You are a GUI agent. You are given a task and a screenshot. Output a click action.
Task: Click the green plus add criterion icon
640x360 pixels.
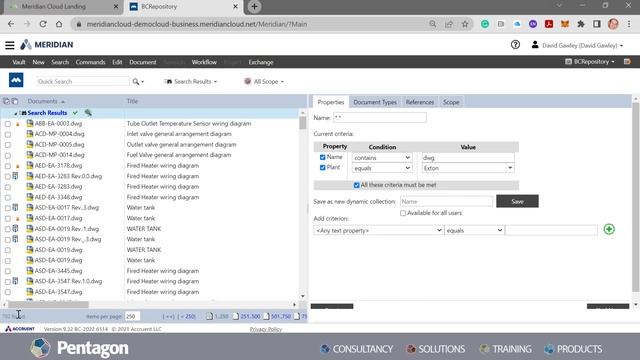pyautogui.click(x=609, y=229)
